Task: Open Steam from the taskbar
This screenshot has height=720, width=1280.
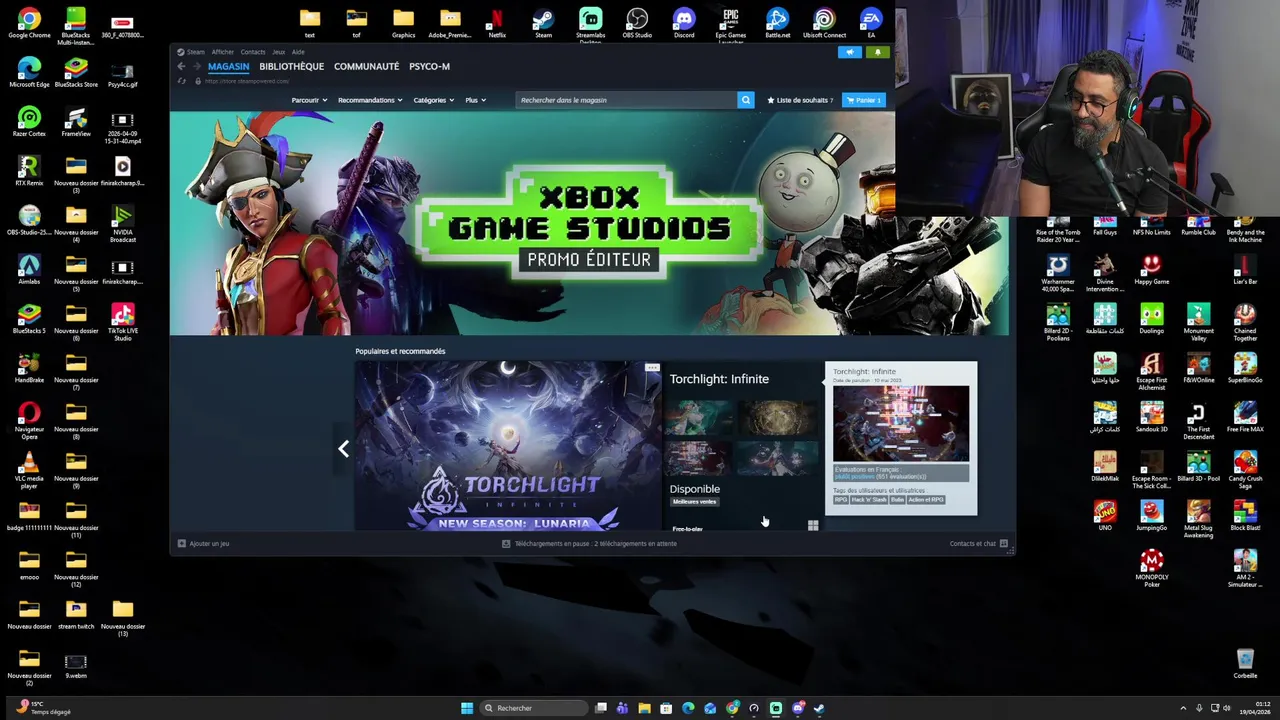Action: click(819, 708)
